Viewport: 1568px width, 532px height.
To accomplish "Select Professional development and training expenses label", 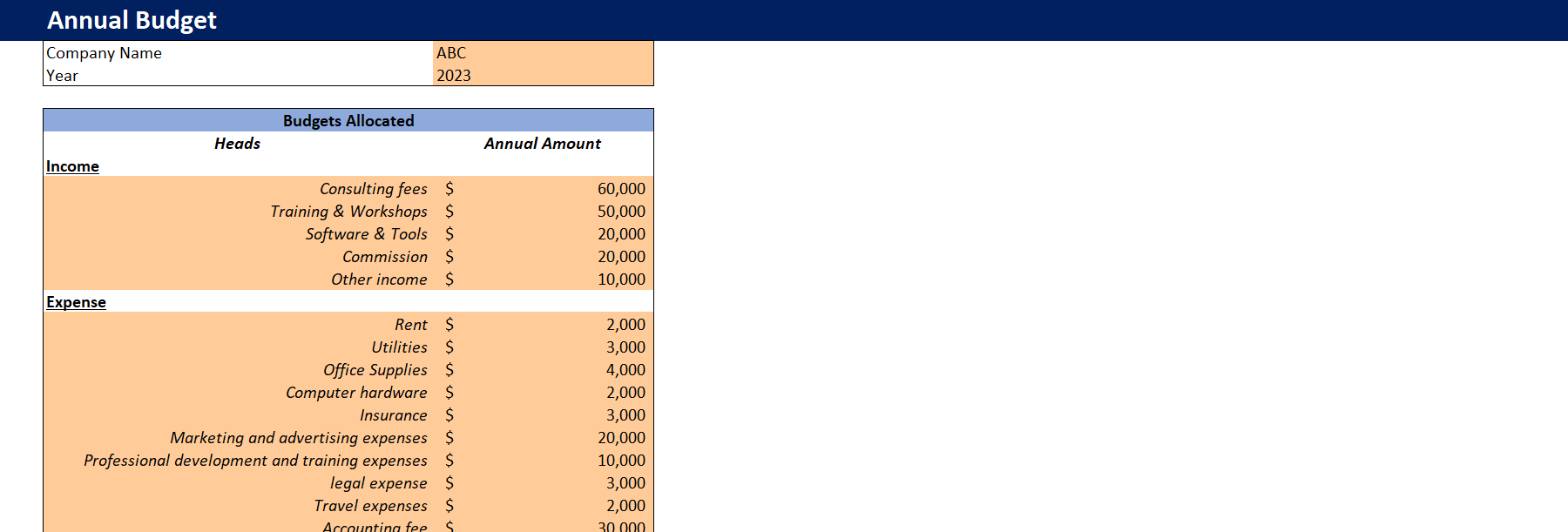I will coord(255,461).
